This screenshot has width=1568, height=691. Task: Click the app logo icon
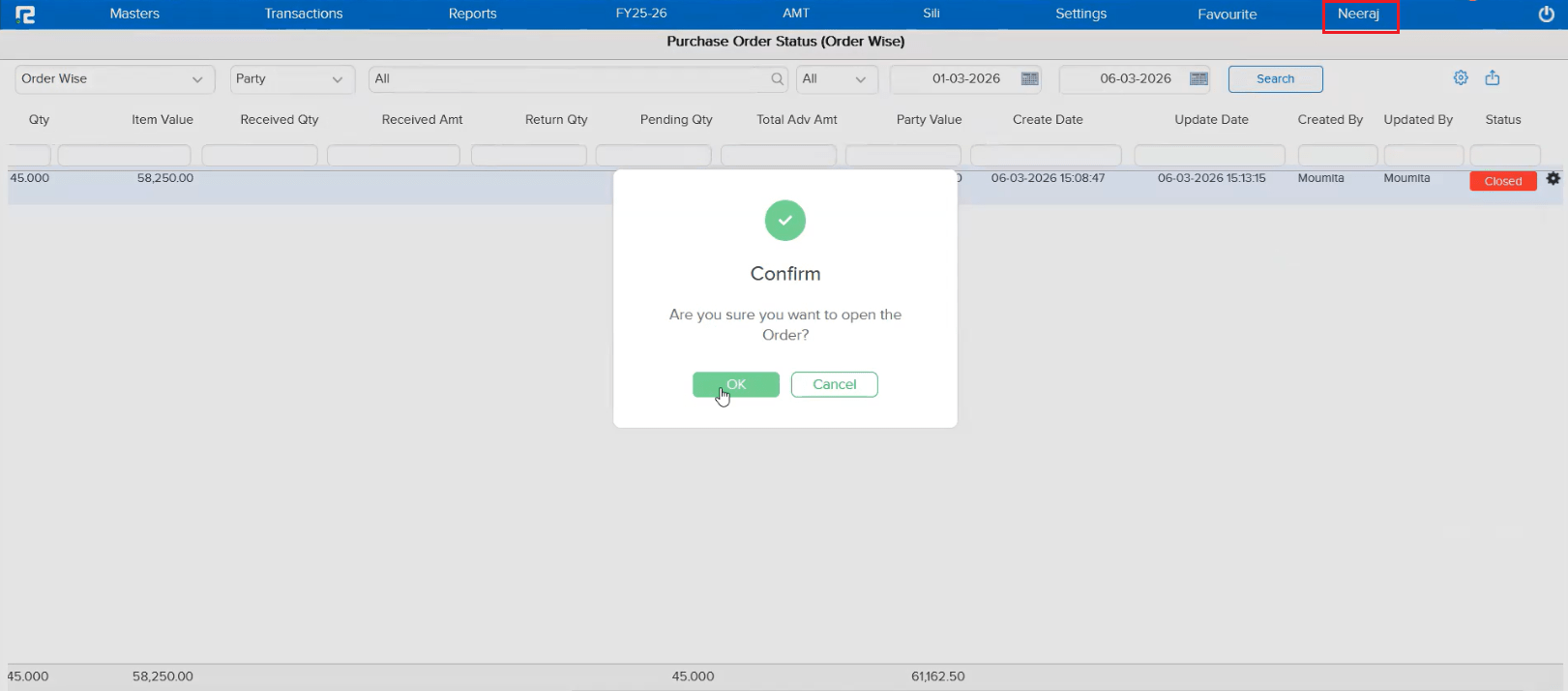tap(25, 15)
